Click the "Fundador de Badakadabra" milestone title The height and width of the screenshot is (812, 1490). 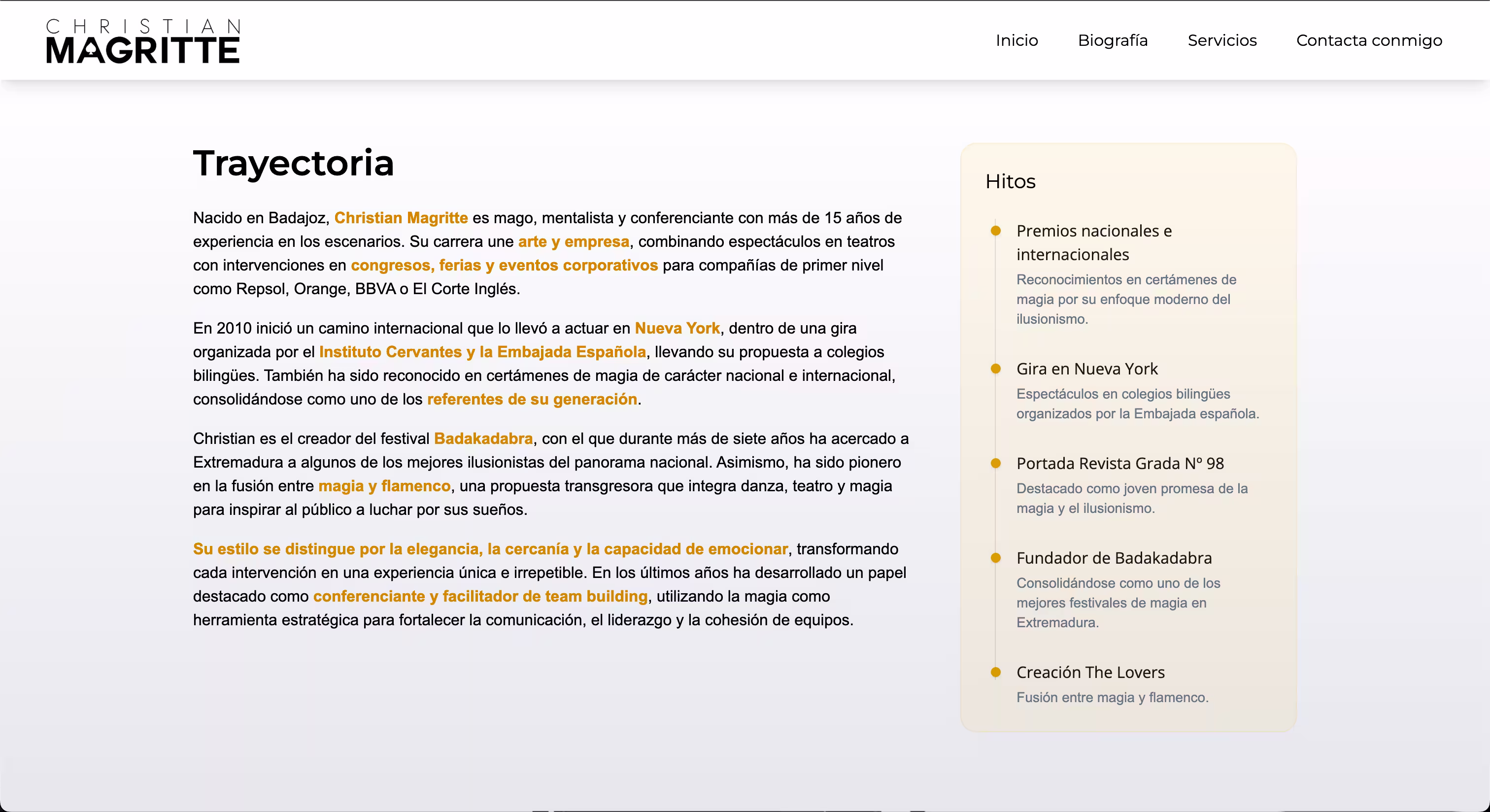(x=1114, y=558)
